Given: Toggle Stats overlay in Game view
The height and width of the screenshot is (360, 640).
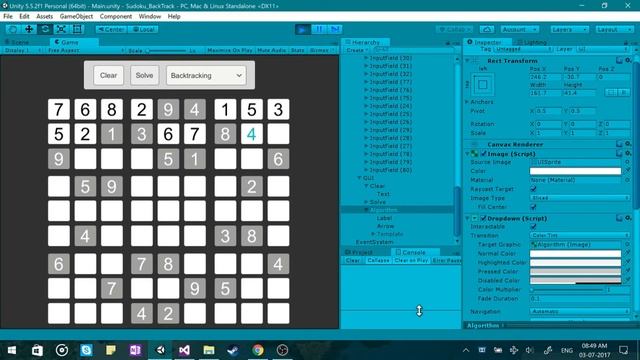Looking at the screenshot, I should click(298, 50).
